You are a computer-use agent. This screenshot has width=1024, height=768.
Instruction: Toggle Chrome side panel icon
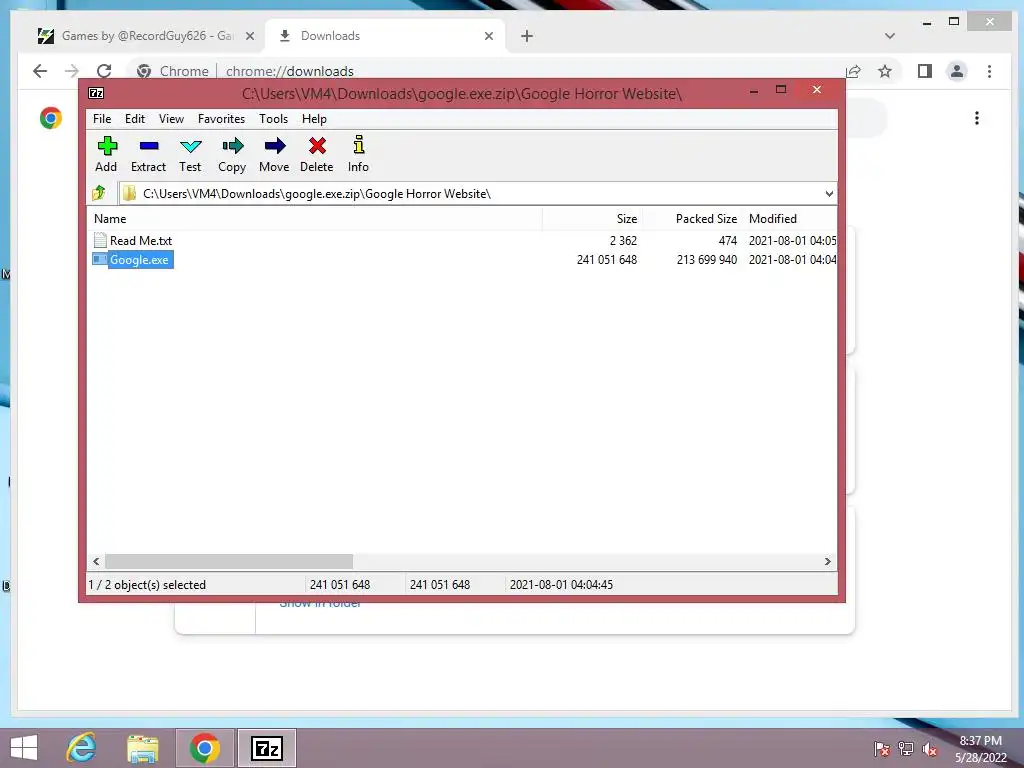tap(925, 71)
